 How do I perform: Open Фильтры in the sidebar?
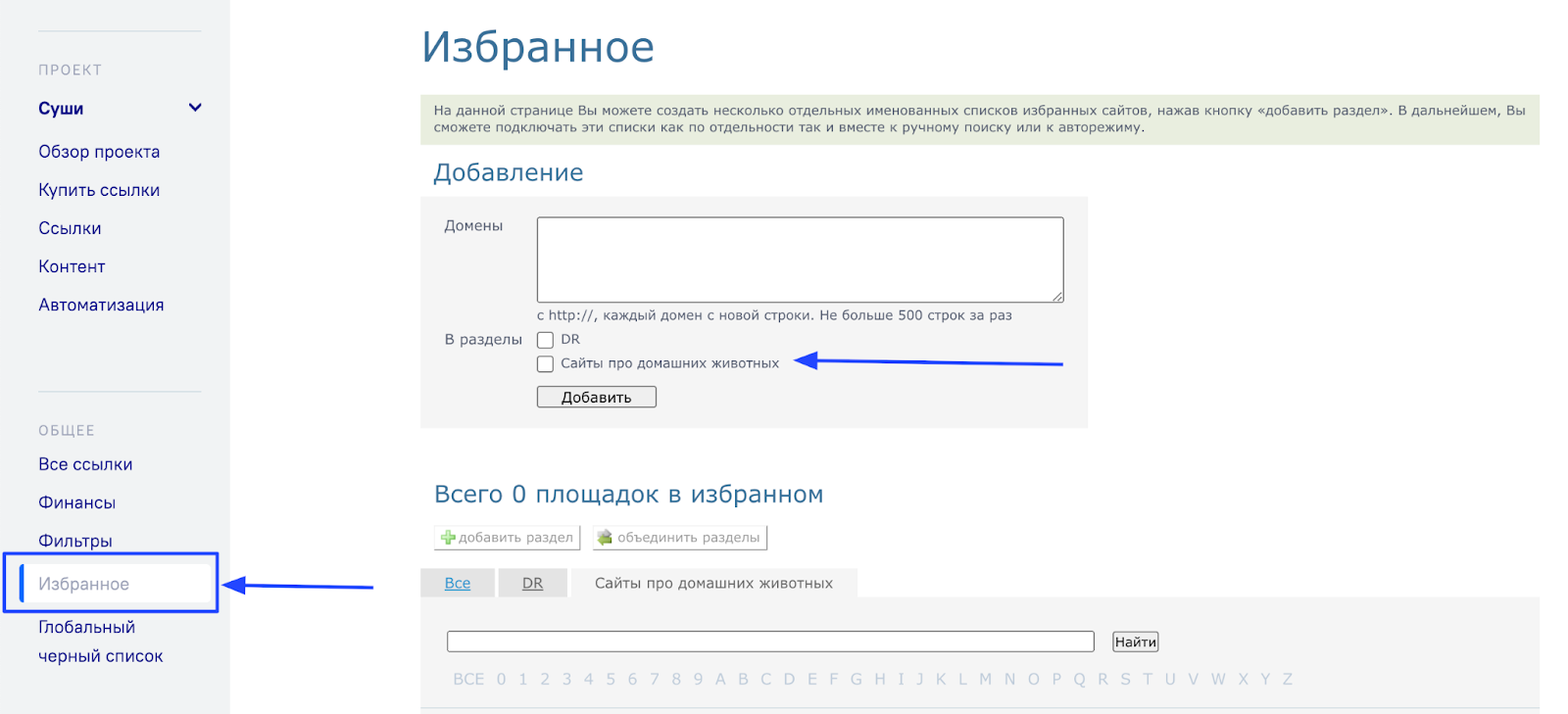tap(75, 541)
